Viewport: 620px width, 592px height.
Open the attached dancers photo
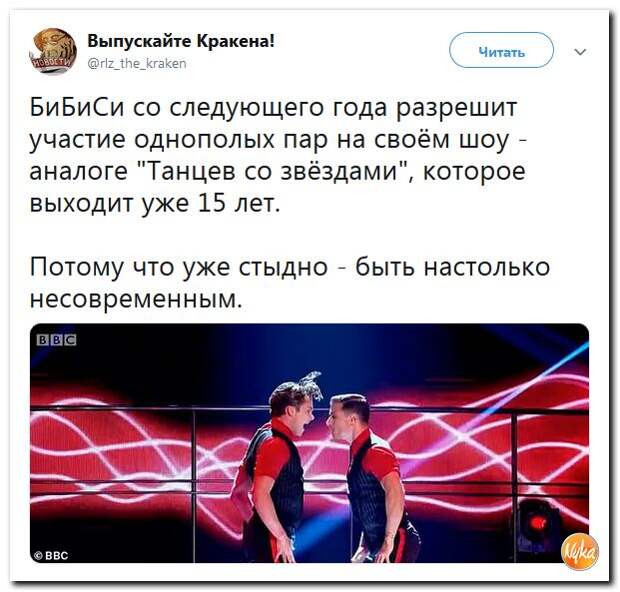[309, 443]
